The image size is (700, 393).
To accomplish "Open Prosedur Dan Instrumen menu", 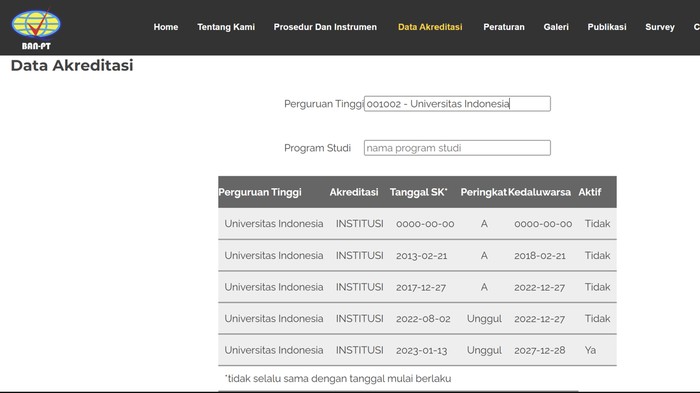I will tap(325, 27).
